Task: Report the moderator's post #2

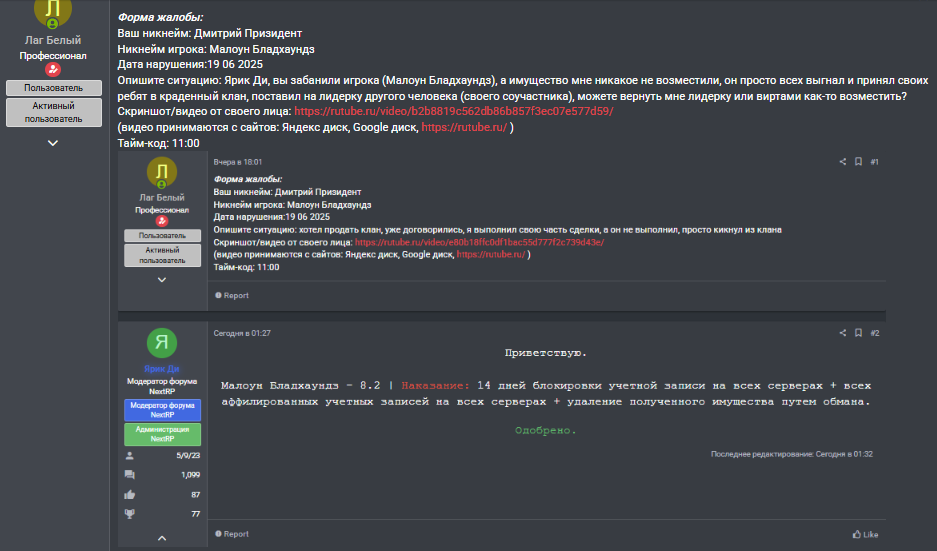Action: point(232,534)
